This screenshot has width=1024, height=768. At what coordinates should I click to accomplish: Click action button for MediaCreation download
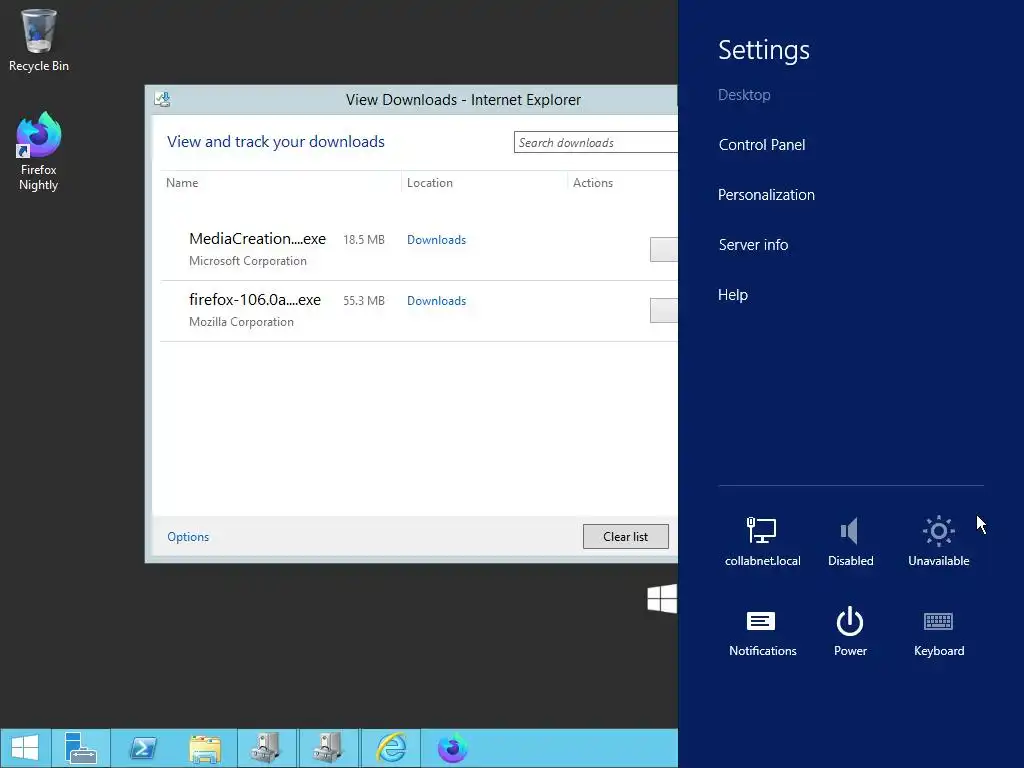pos(664,249)
